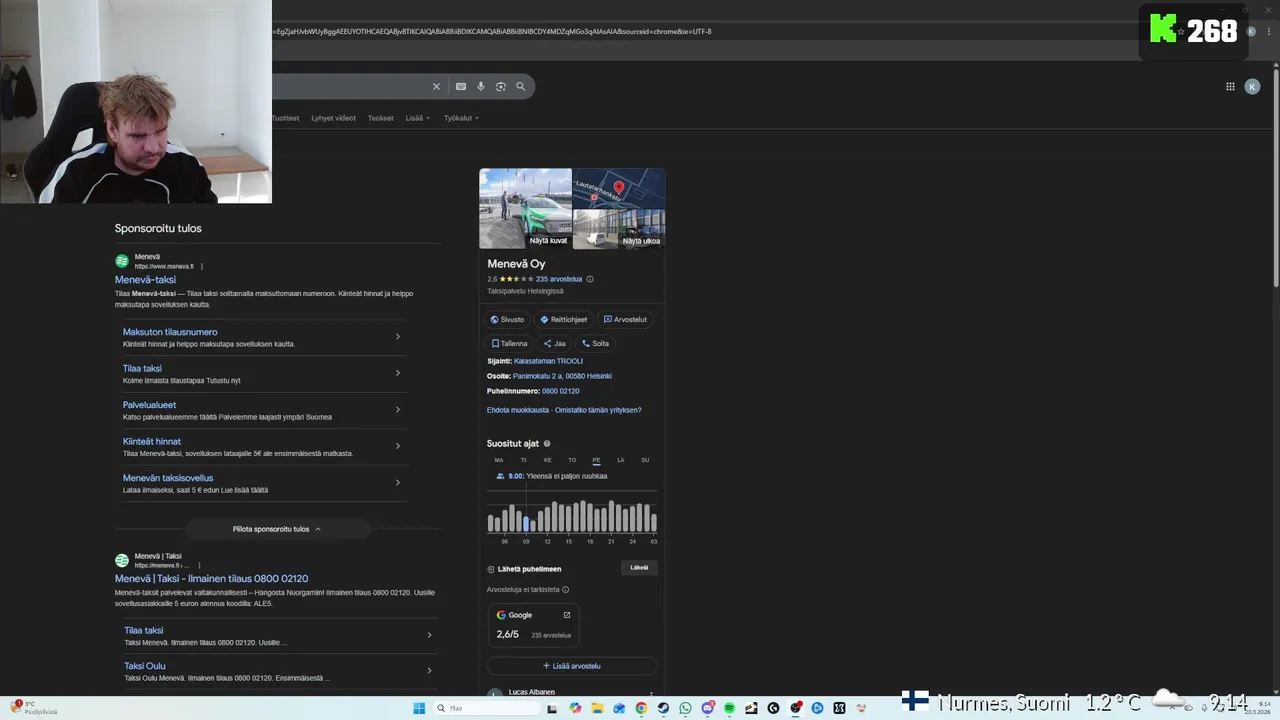The width and height of the screenshot is (1280, 720).
Task: Click Tilaa taksi chevron under Menevä | Taksi
Action: click(x=429, y=635)
